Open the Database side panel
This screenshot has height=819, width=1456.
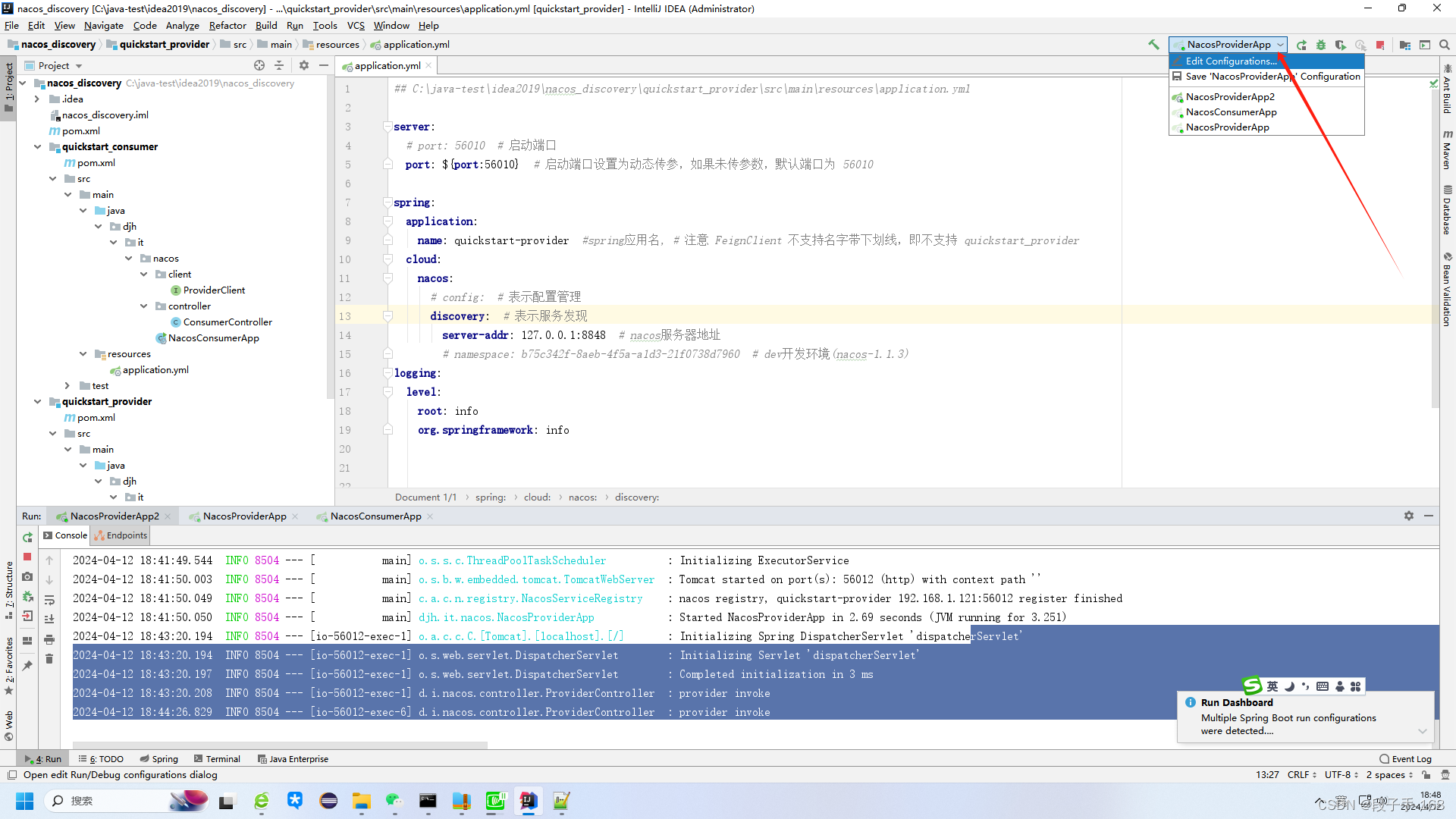pyautogui.click(x=1447, y=209)
